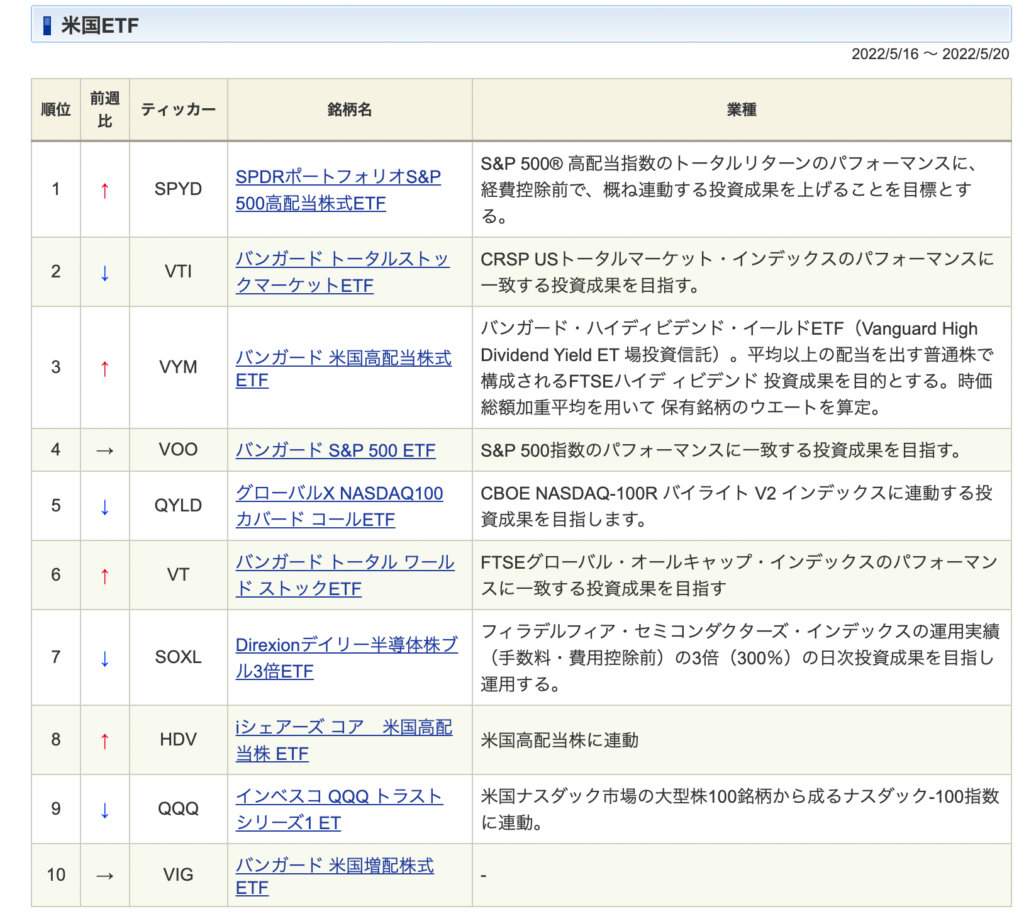1024x921 pixels.
Task: Open the SPDRポートフォリオS&P 500高配当株式ETF link
Action: point(338,189)
